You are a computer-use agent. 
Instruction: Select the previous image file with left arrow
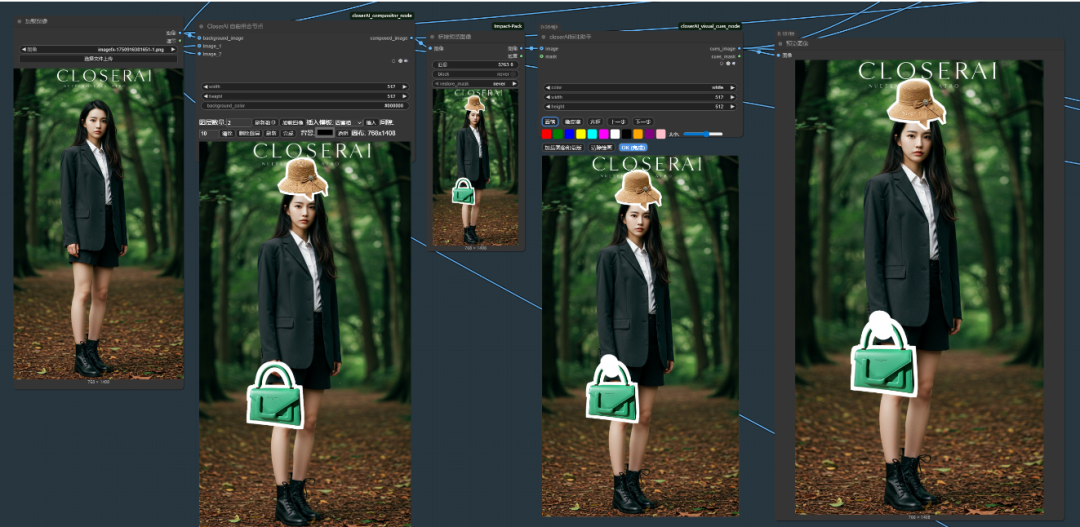pos(23,50)
